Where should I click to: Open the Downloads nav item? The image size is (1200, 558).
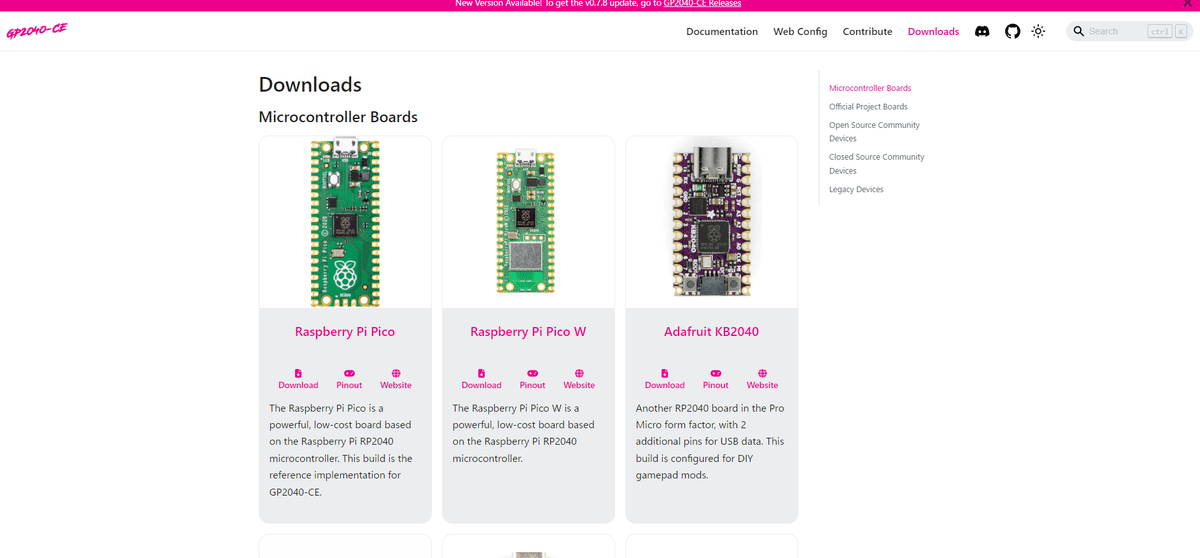coord(933,31)
